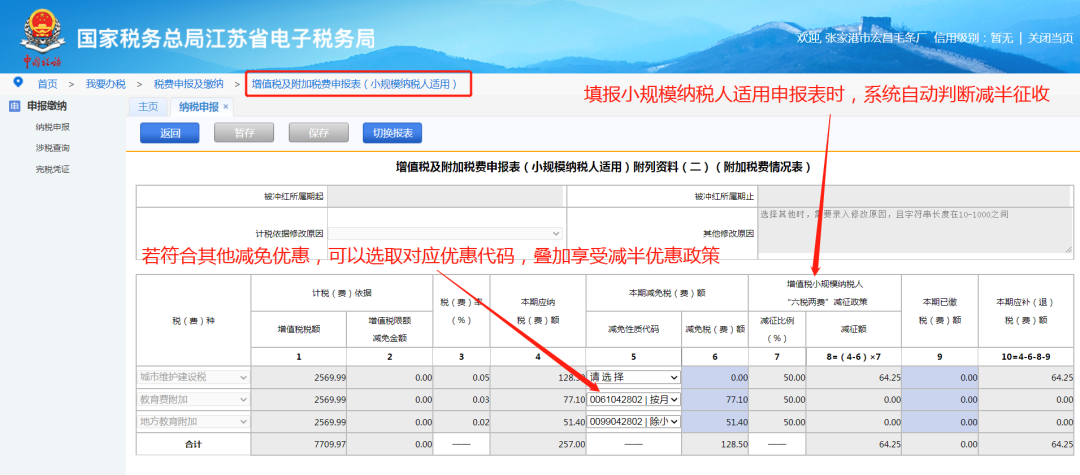The image size is (1080, 475).
Task: Click the 增值税限额减免金额 column header
Action: coord(390,329)
